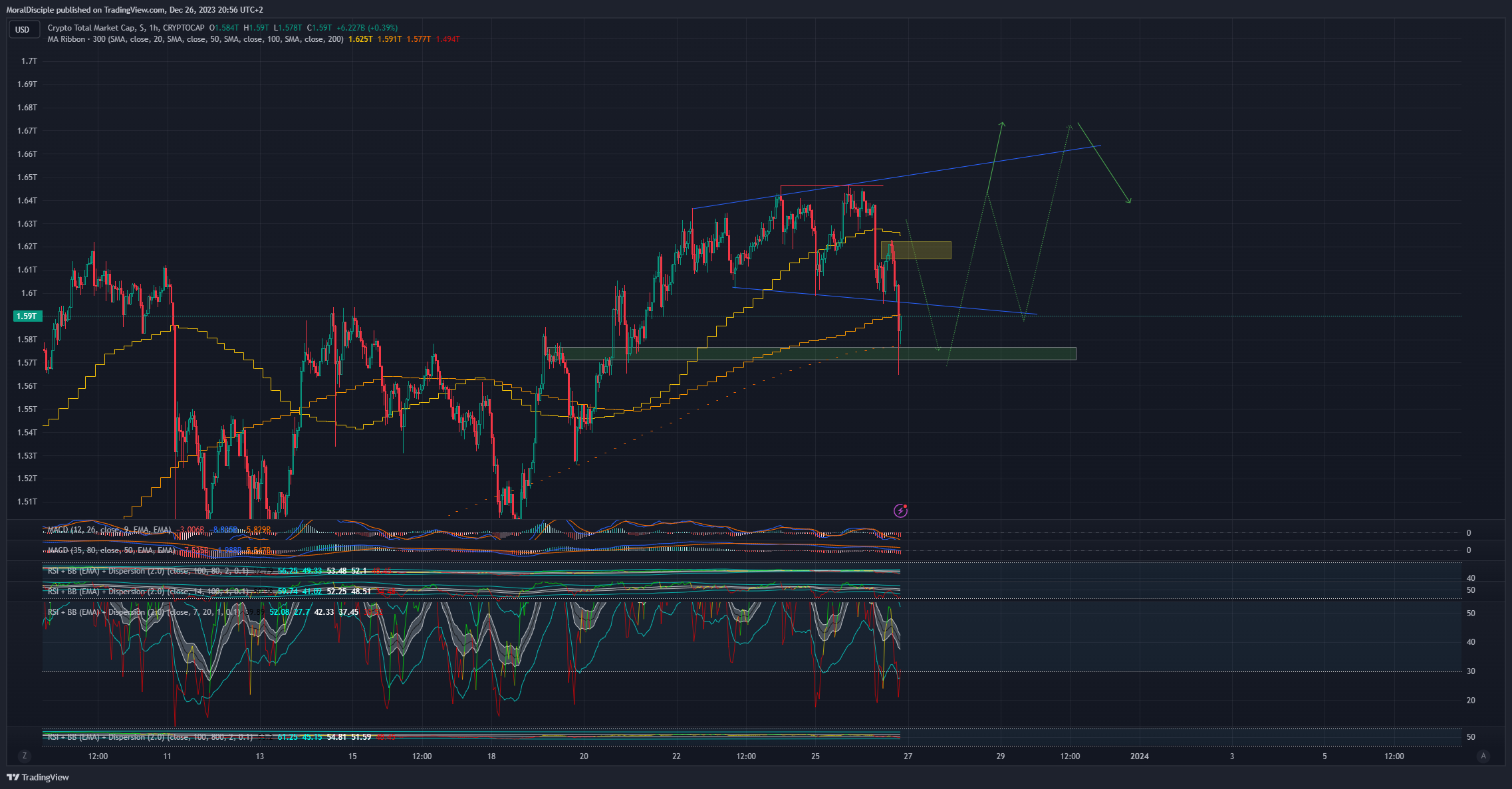The width and height of the screenshot is (1512, 789).
Task: Click the yellow highlighted zone near 1.62T
Action: pyautogui.click(x=916, y=251)
